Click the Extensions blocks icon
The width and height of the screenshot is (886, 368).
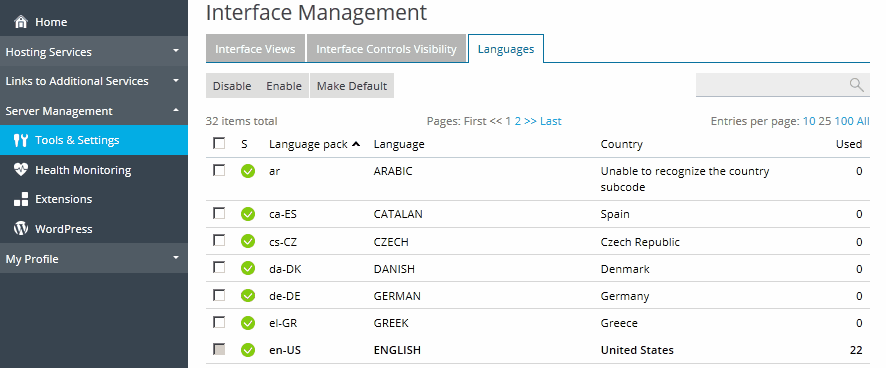point(21,199)
